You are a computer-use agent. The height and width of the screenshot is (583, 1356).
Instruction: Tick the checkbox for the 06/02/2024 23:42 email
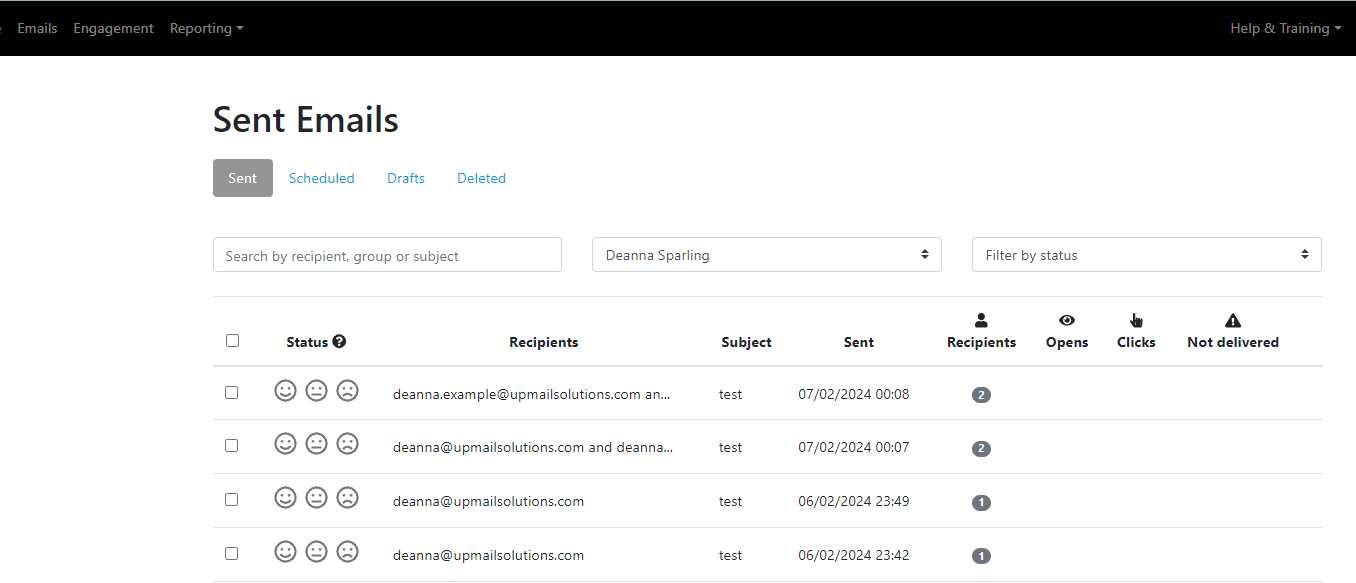click(232, 553)
